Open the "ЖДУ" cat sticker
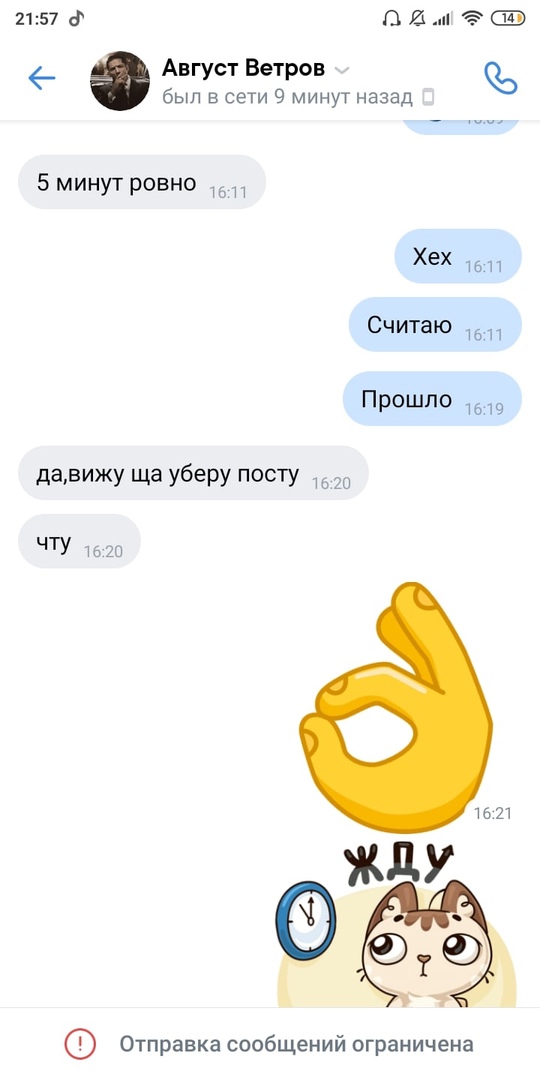Screen dimensions: 540x1080 (396, 925)
